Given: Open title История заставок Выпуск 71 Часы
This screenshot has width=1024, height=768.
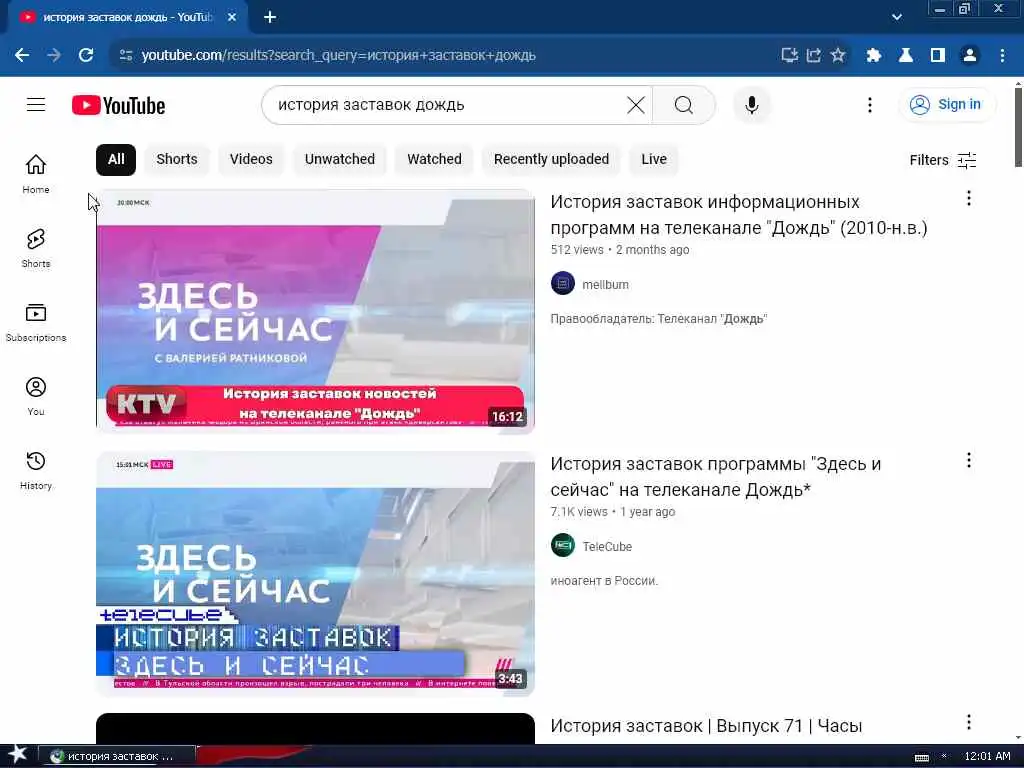Looking at the screenshot, I should (x=706, y=726).
